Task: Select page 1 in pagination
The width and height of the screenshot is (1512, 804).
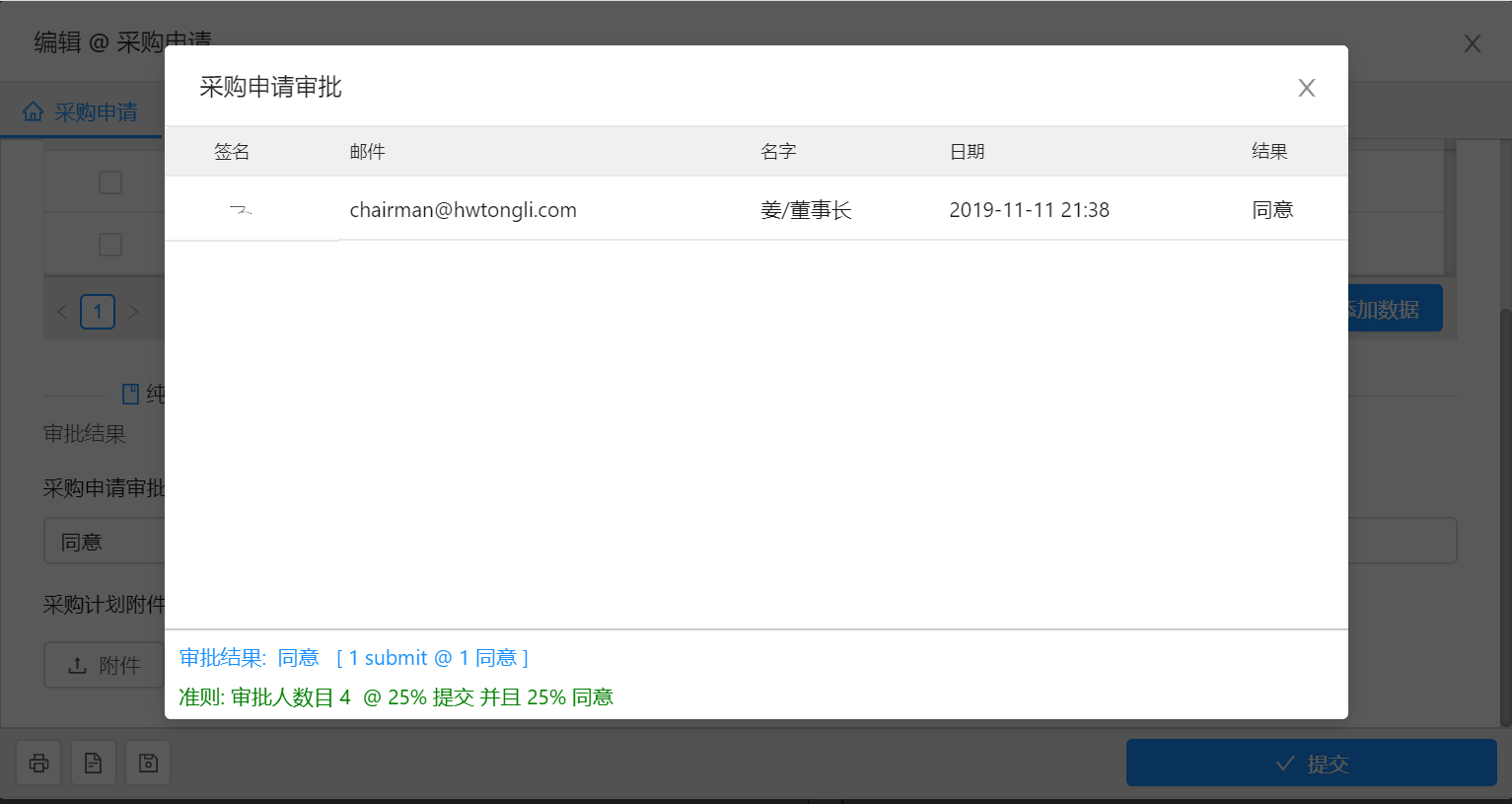Action: pyautogui.click(x=98, y=312)
